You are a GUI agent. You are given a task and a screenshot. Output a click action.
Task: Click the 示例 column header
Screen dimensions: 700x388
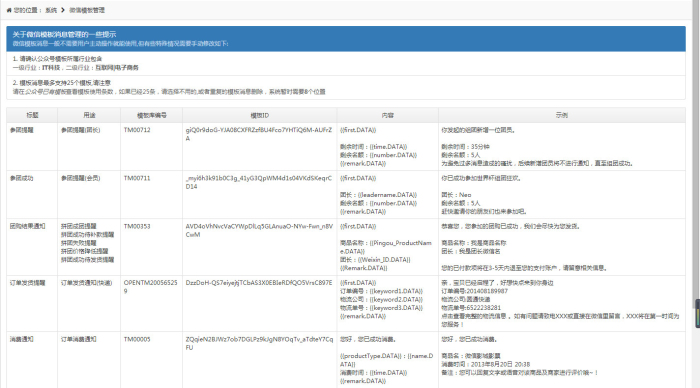562,115
